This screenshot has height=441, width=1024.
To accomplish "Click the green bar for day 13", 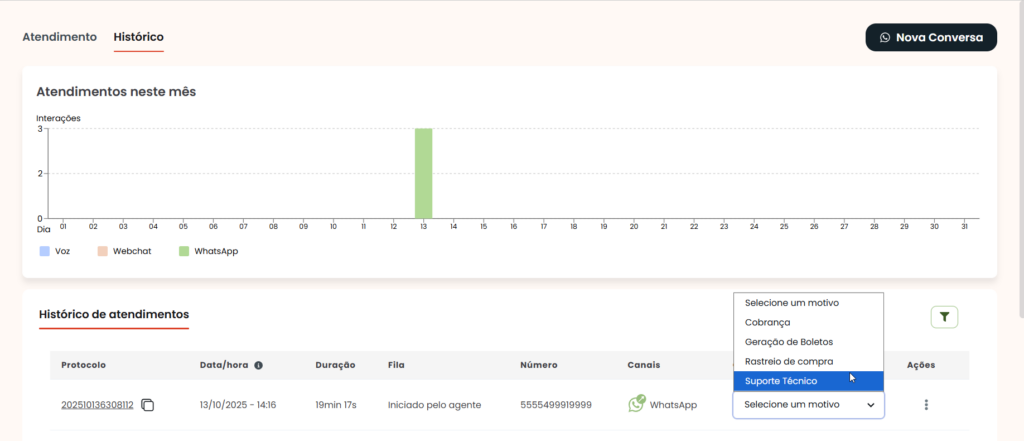I will pyautogui.click(x=423, y=173).
